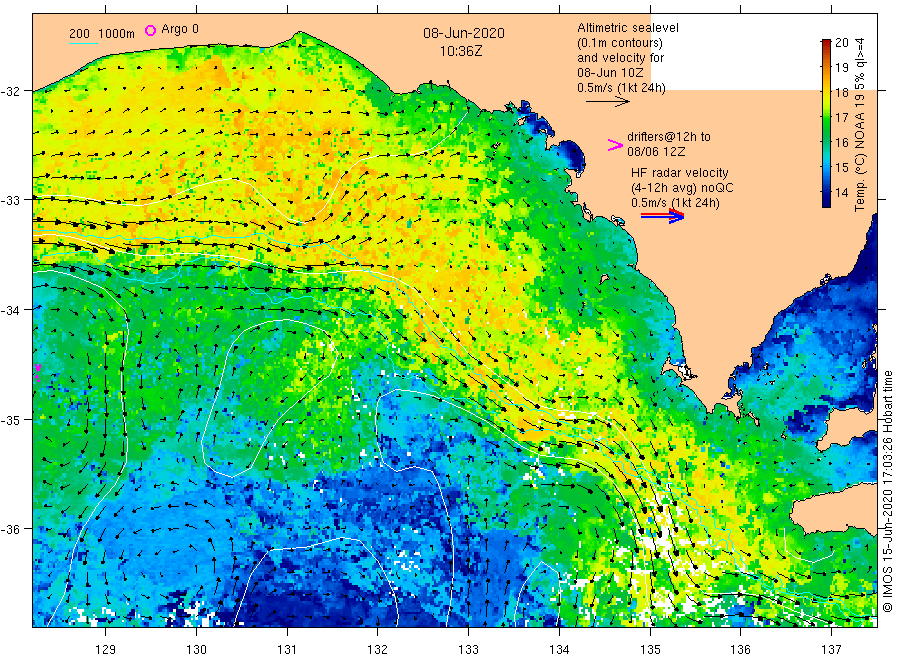The width and height of the screenshot is (900, 660).
Task: Click the colorbar value '14'
Action: tap(841, 193)
